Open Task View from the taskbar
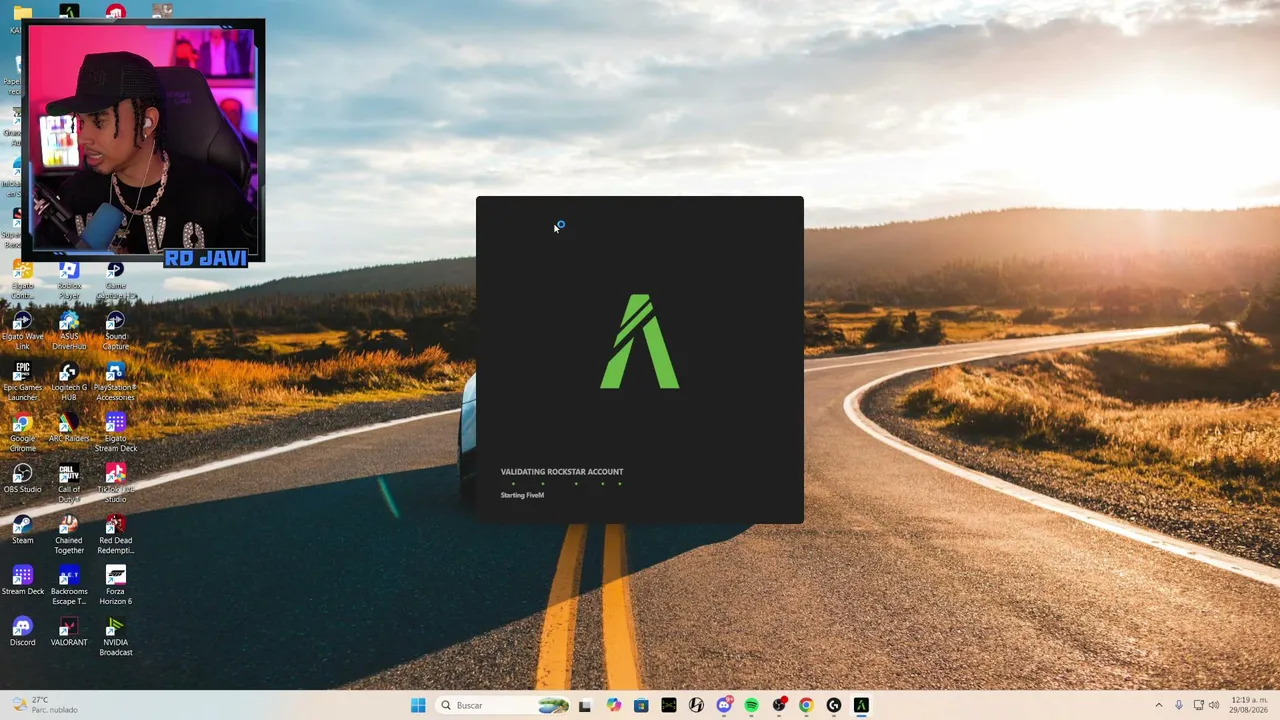Image resolution: width=1280 pixels, height=720 pixels. click(x=585, y=705)
